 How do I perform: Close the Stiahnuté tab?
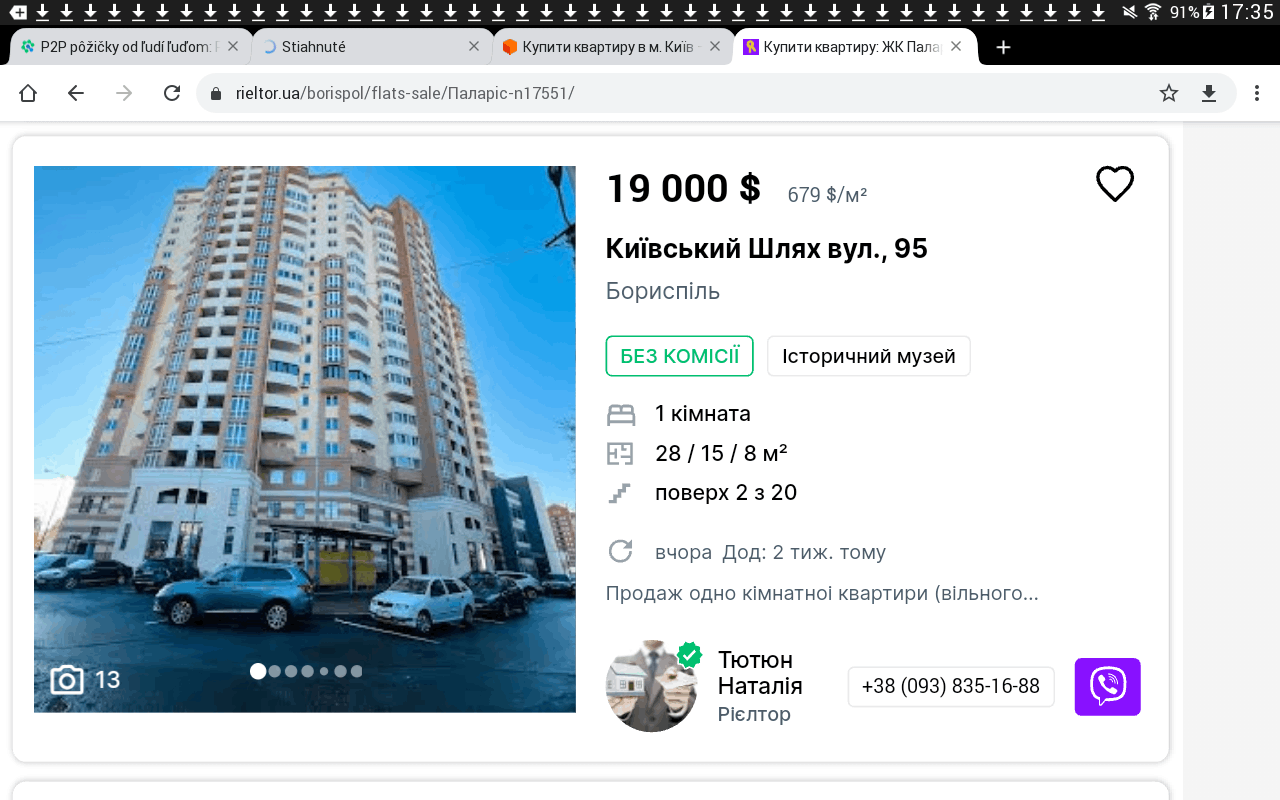(474, 47)
